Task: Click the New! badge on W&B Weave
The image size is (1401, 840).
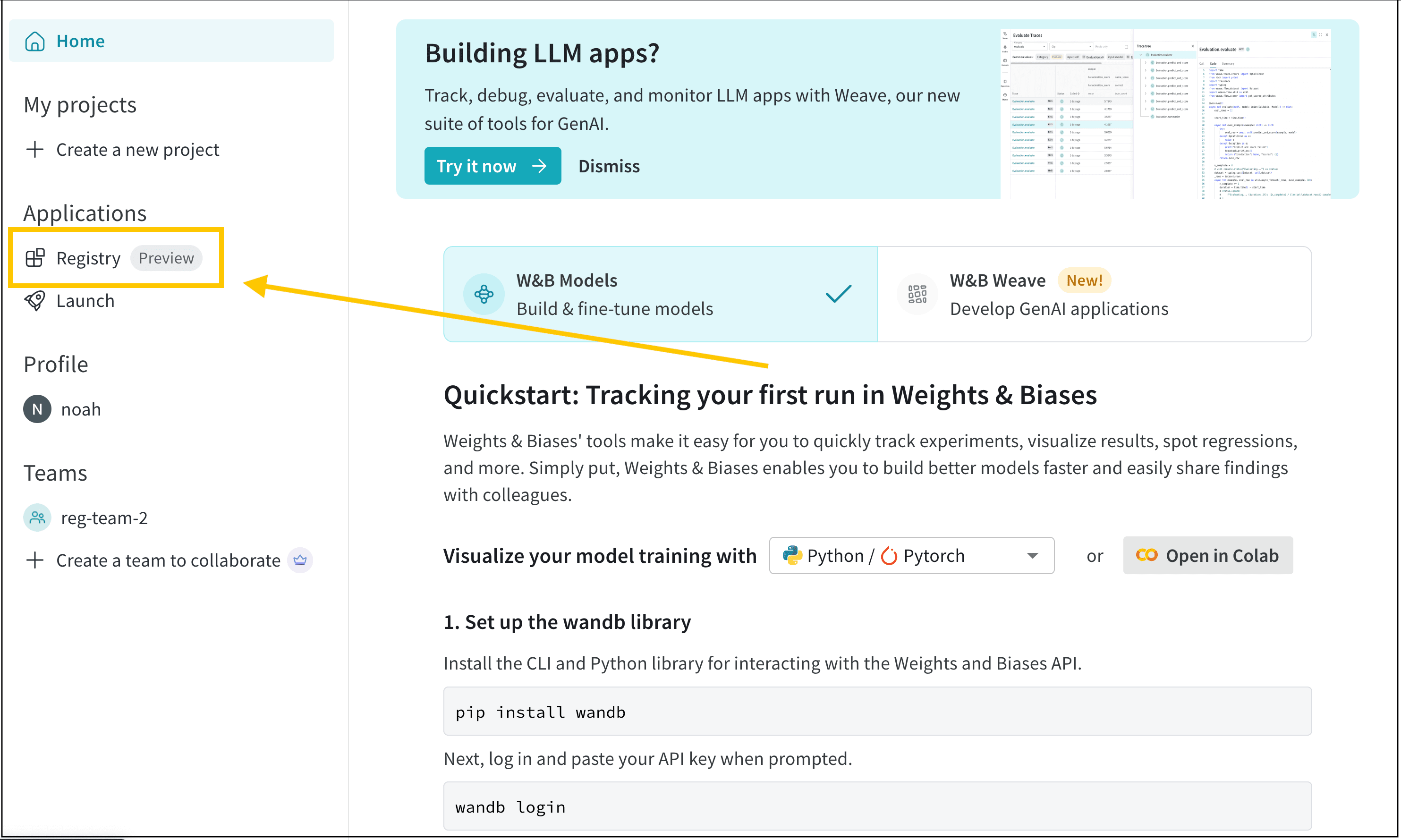Action: point(1084,280)
